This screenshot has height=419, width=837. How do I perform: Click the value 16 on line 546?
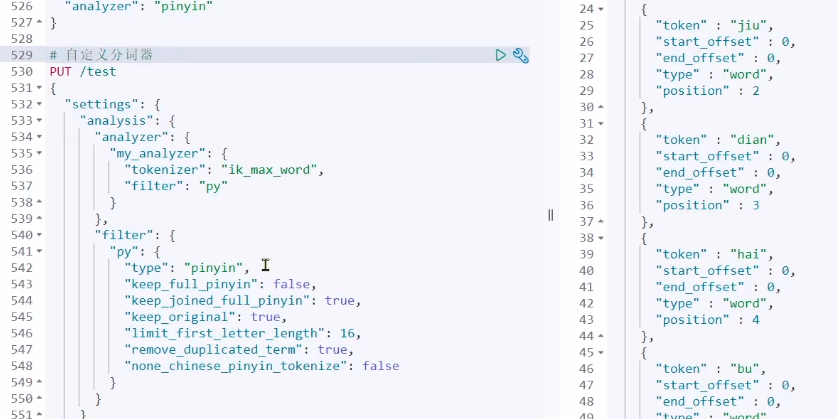point(347,333)
